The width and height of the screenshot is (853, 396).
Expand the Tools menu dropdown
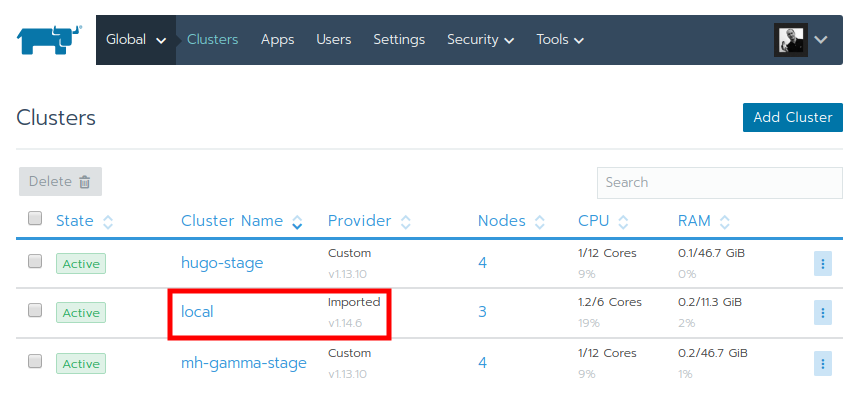(x=560, y=40)
